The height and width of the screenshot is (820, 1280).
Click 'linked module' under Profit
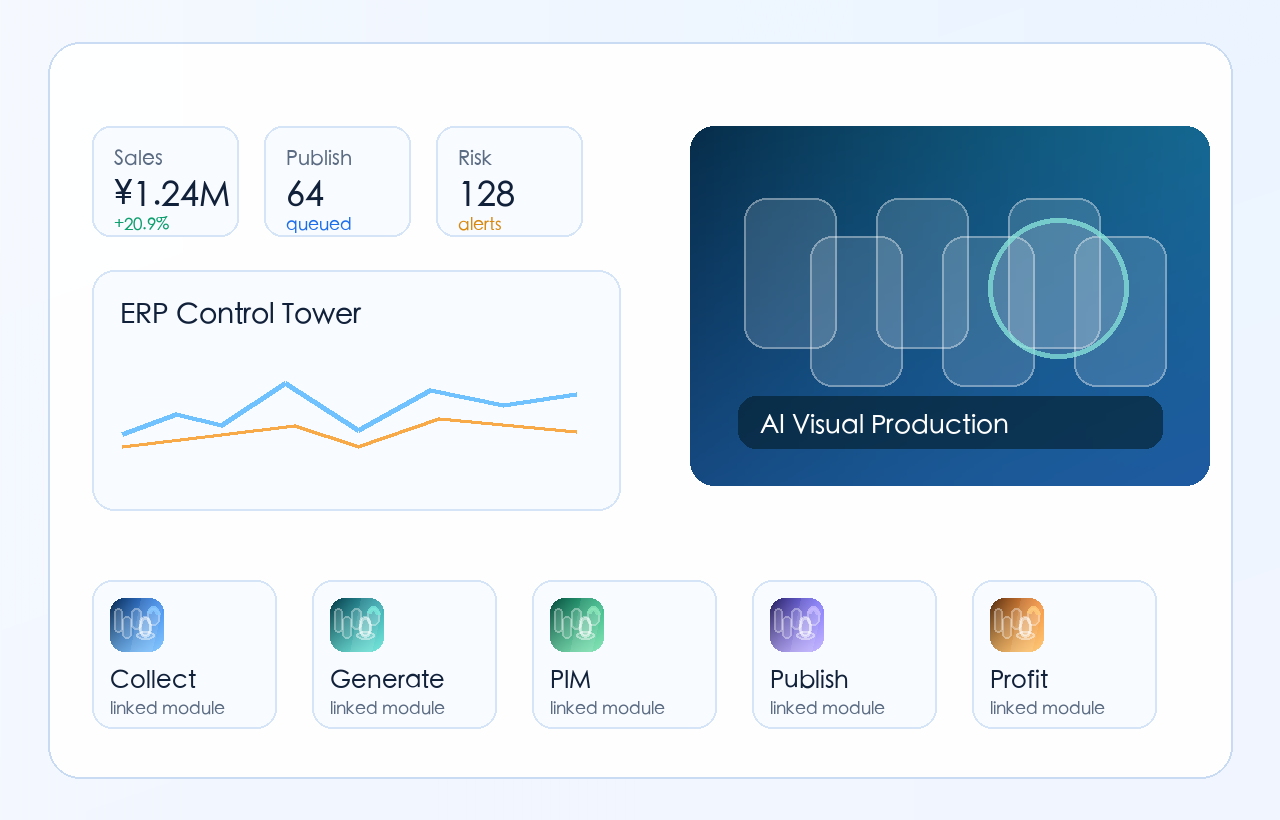tap(1047, 708)
